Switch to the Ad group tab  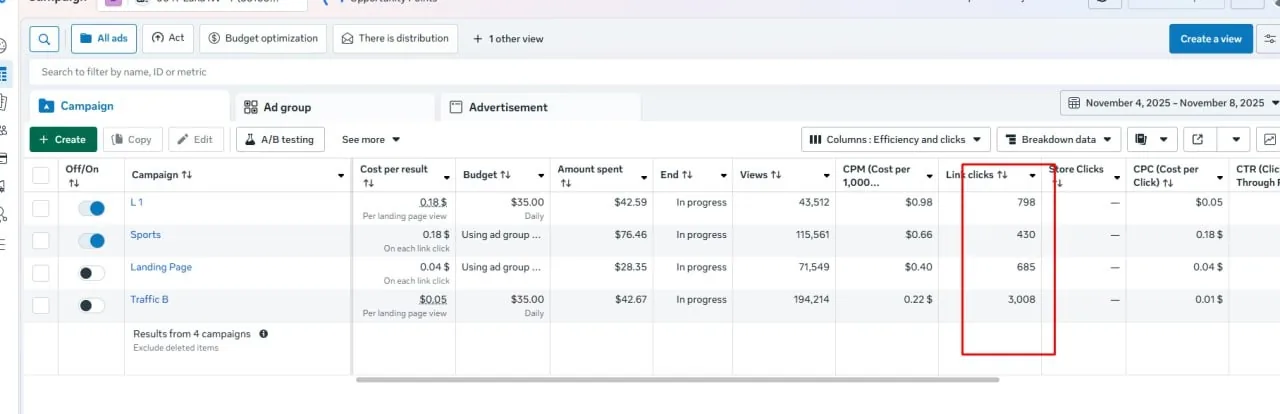coord(335,107)
